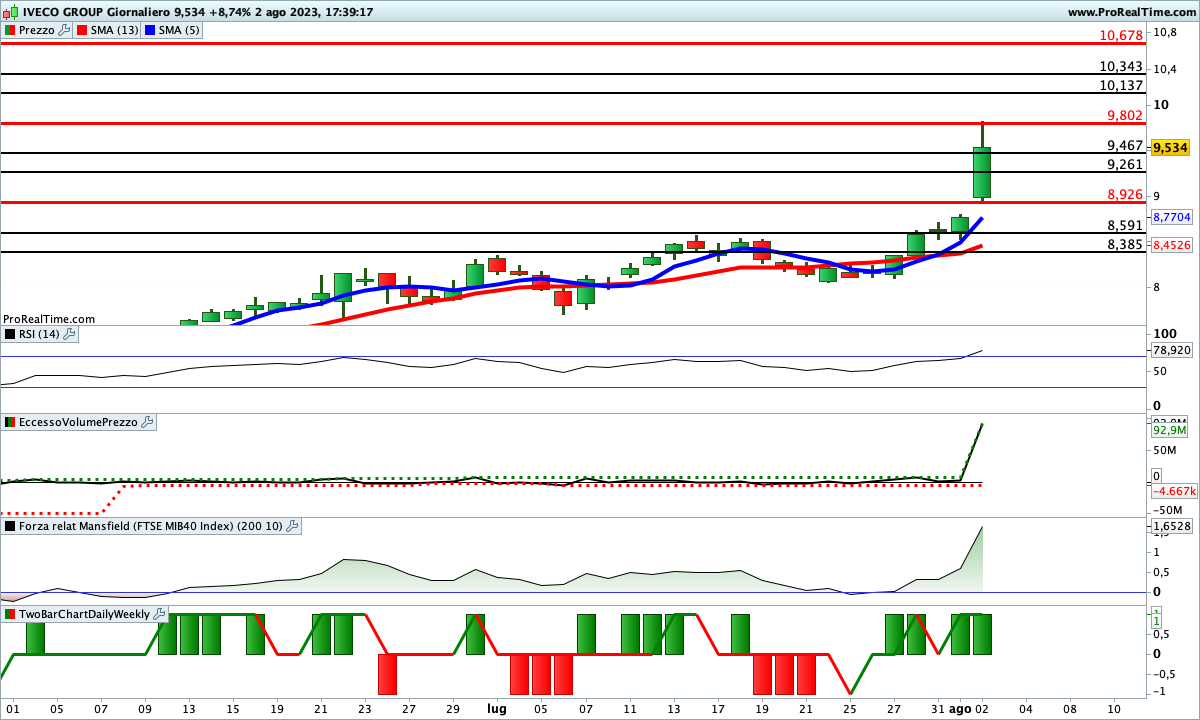
Task: Open EccessoVolumePrezzo settings wrench icon
Action: point(147,423)
